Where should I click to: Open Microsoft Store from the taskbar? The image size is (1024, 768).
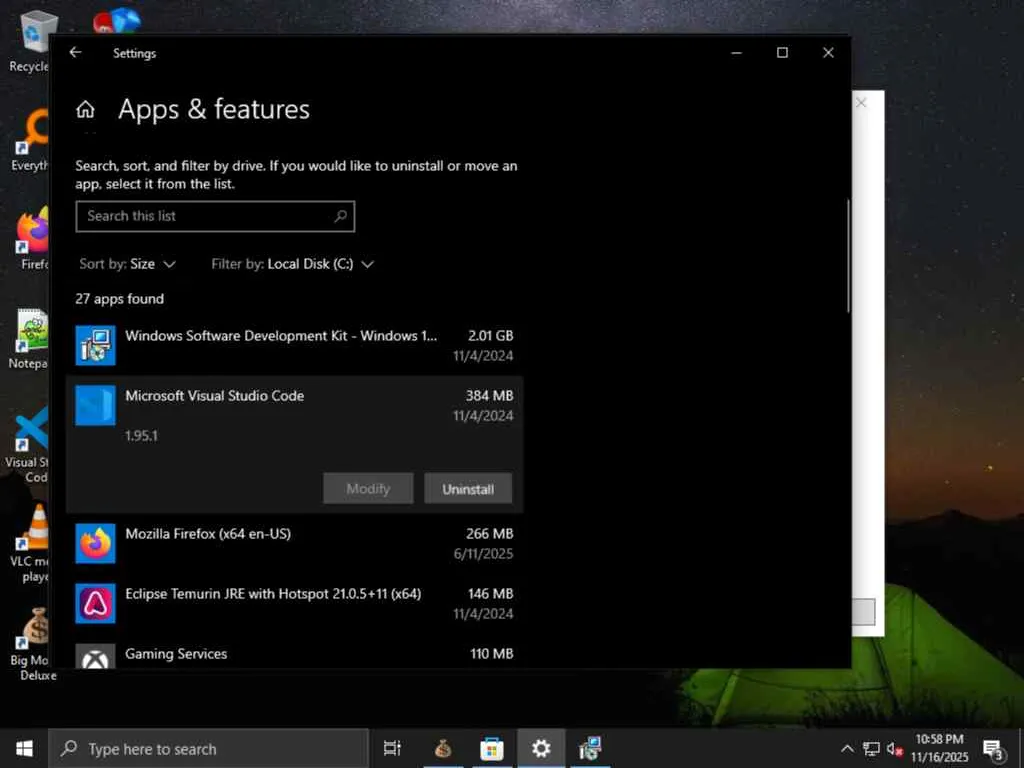click(x=492, y=748)
